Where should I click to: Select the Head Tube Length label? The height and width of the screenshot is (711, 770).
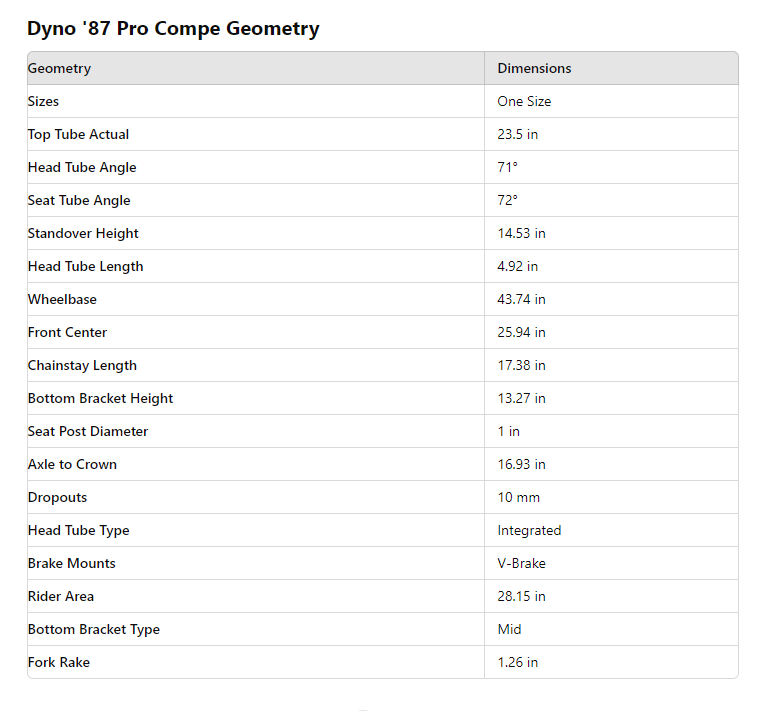click(x=85, y=267)
